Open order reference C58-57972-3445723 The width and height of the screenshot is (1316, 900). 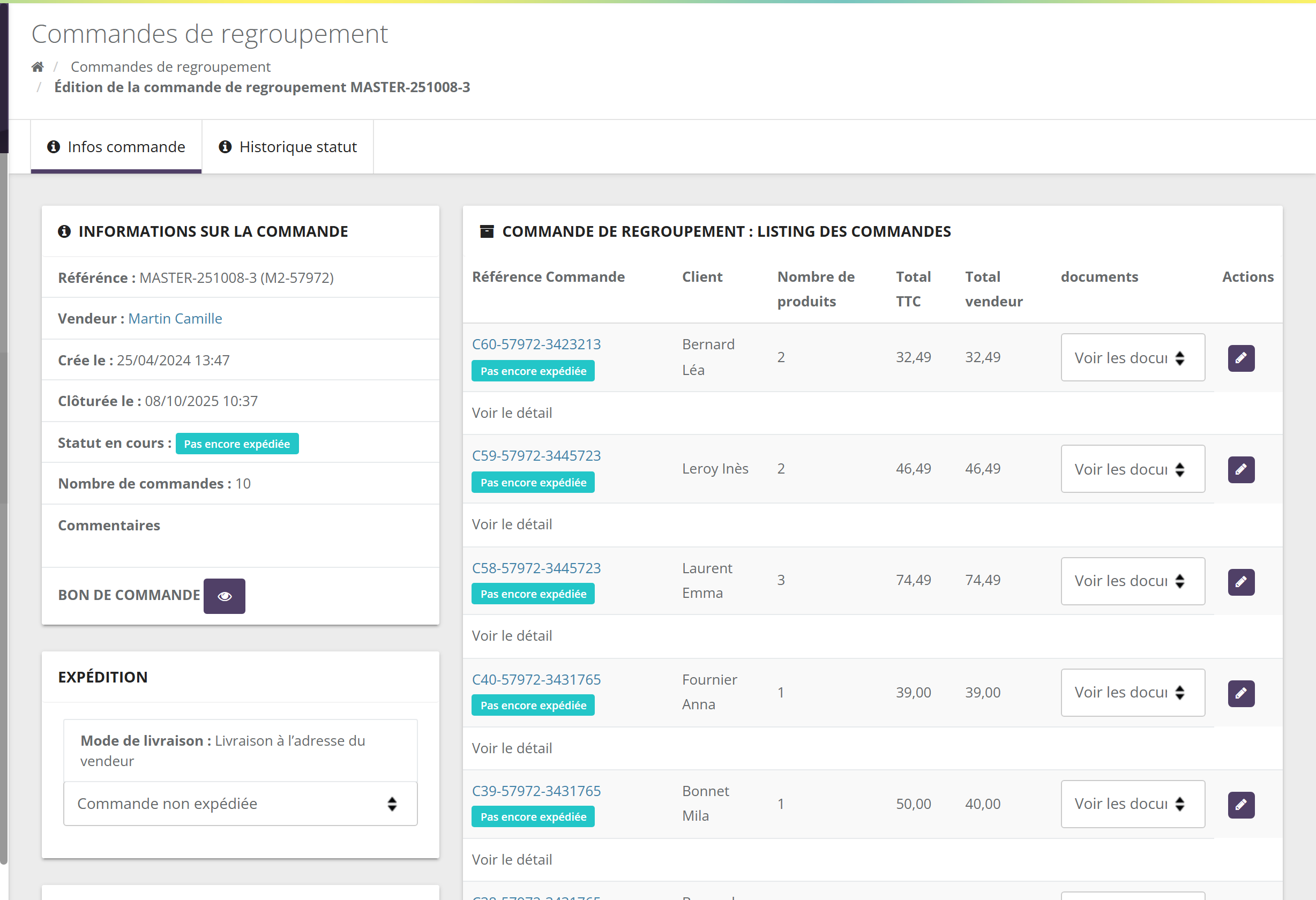tap(536, 568)
